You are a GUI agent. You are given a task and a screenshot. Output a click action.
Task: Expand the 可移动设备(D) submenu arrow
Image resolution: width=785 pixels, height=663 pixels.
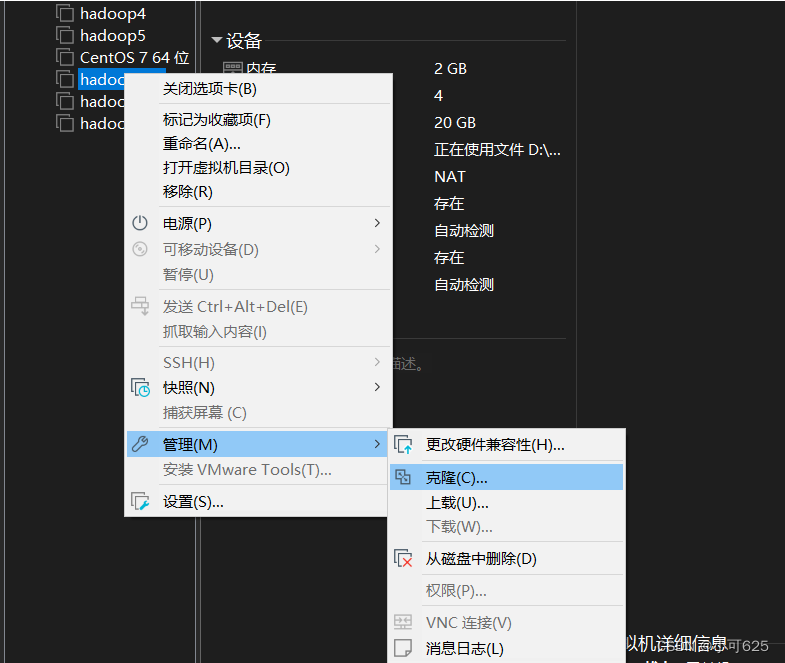[x=377, y=249]
